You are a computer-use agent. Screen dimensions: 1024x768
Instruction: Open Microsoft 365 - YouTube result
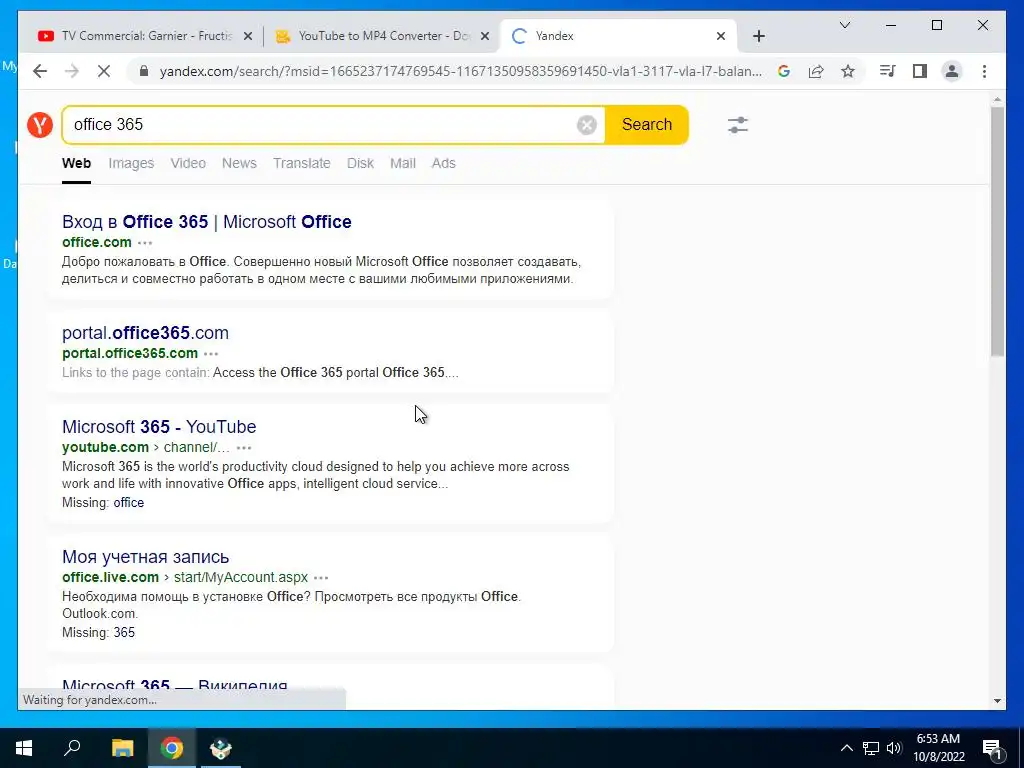[x=159, y=427]
